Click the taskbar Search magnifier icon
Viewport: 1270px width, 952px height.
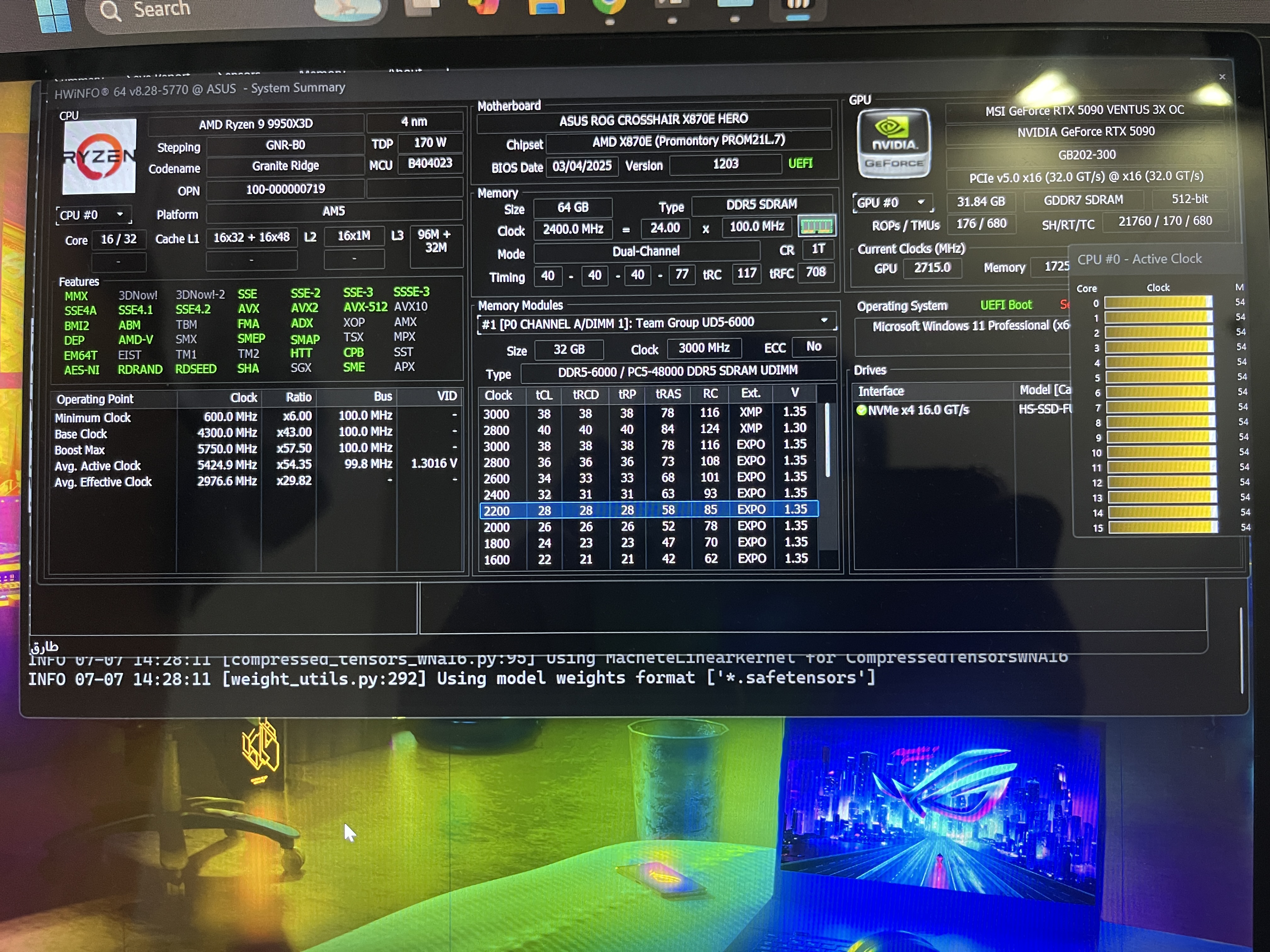pos(110,11)
